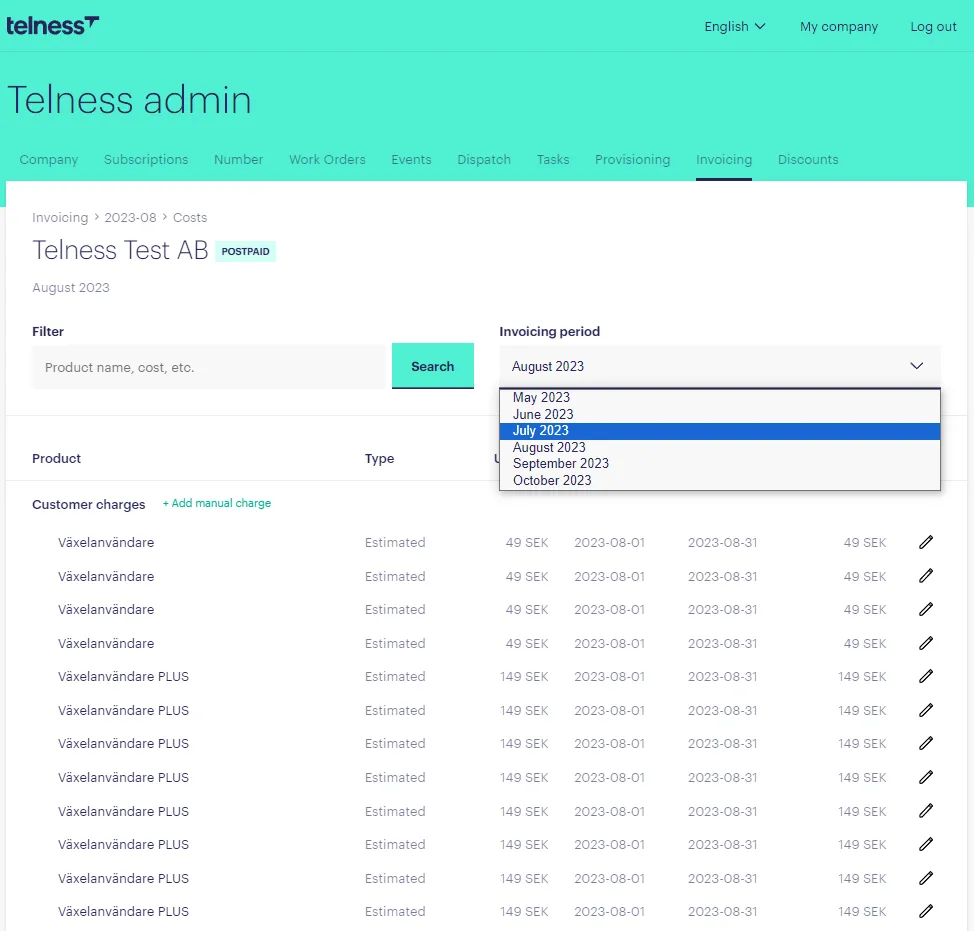The height and width of the screenshot is (931, 974).
Task: Click the Product column header
Action: [x=57, y=458]
